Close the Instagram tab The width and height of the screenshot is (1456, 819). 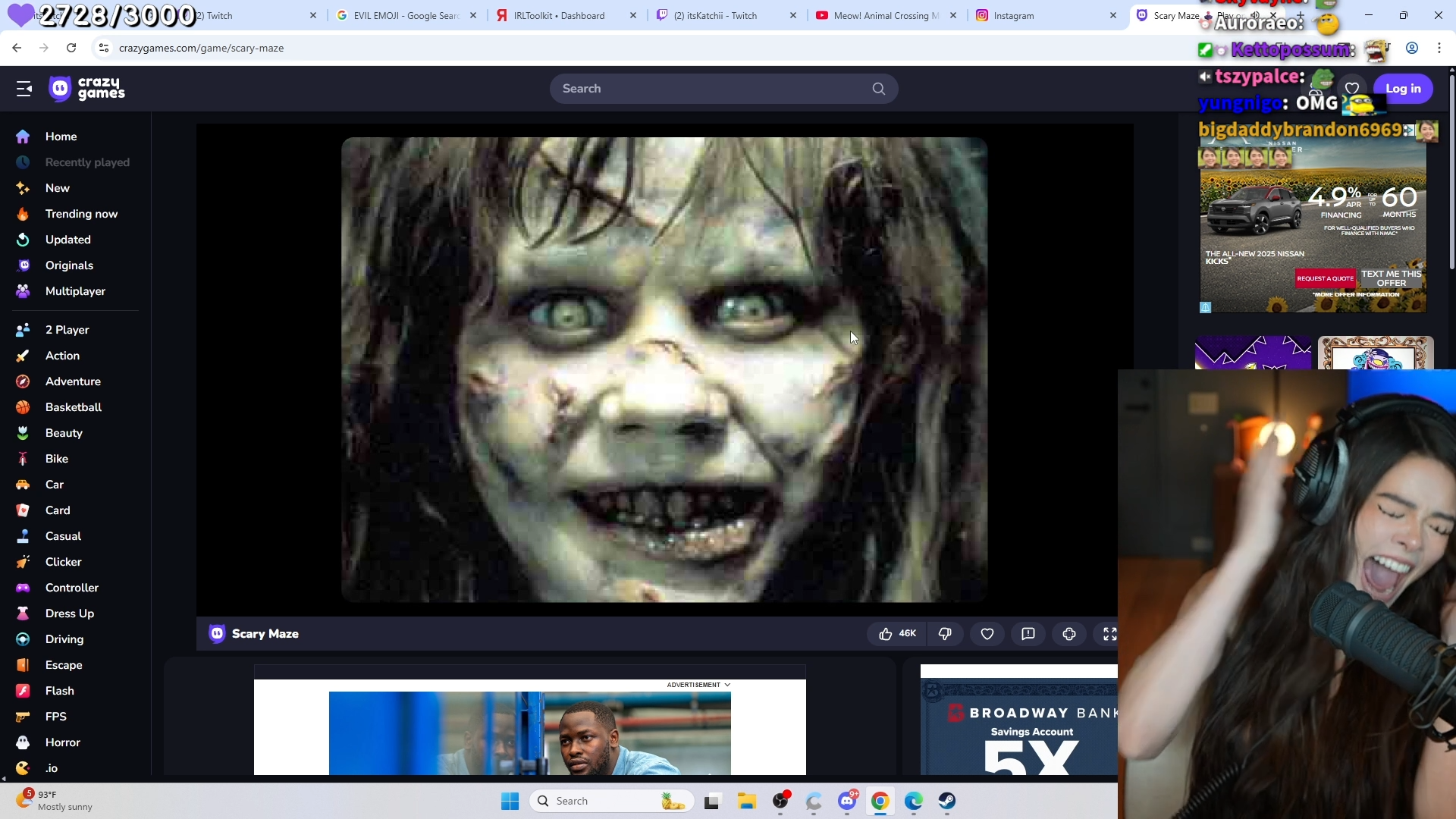point(1112,15)
